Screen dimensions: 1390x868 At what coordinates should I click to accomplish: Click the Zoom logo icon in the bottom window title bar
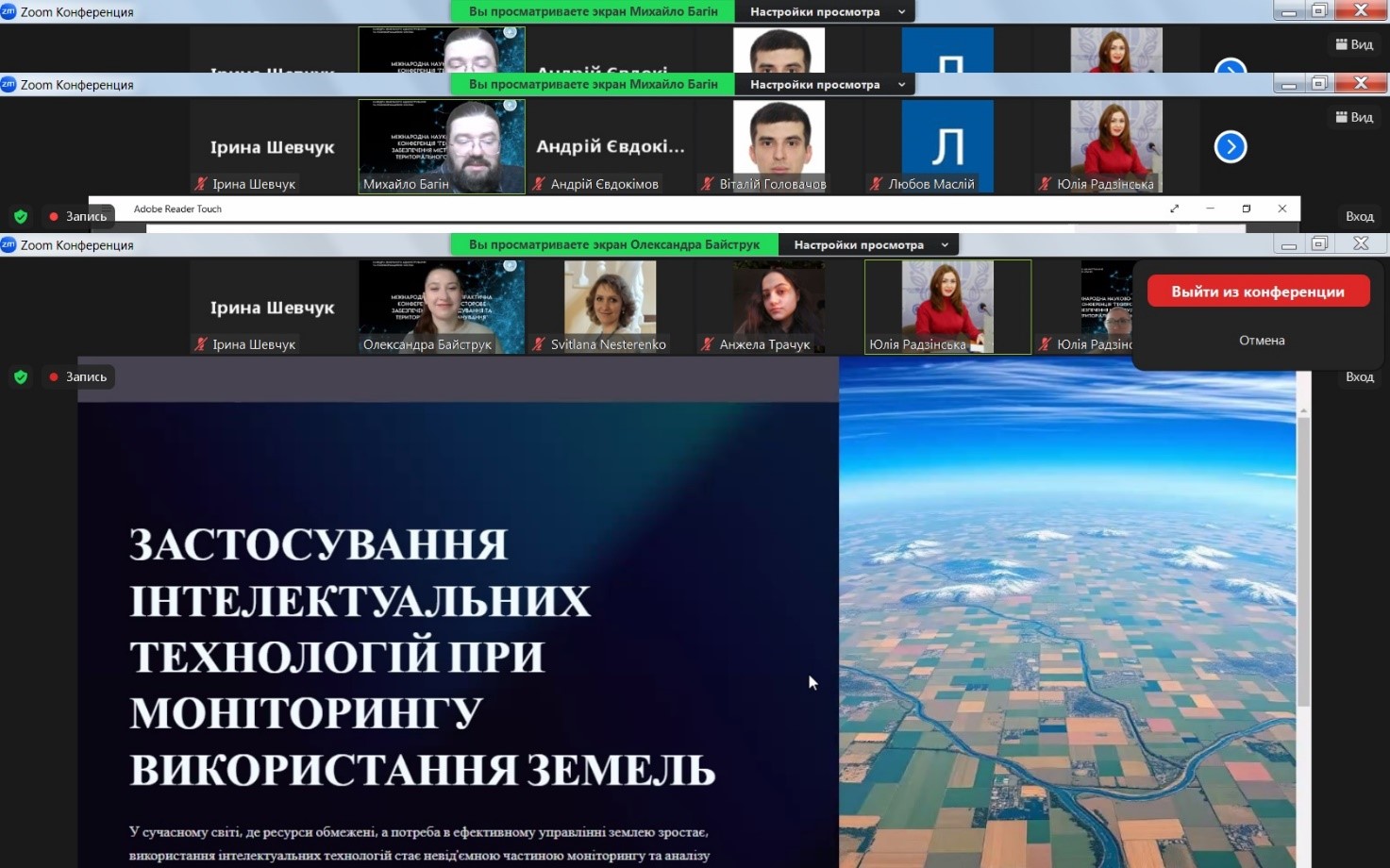pyautogui.click(x=8, y=244)
